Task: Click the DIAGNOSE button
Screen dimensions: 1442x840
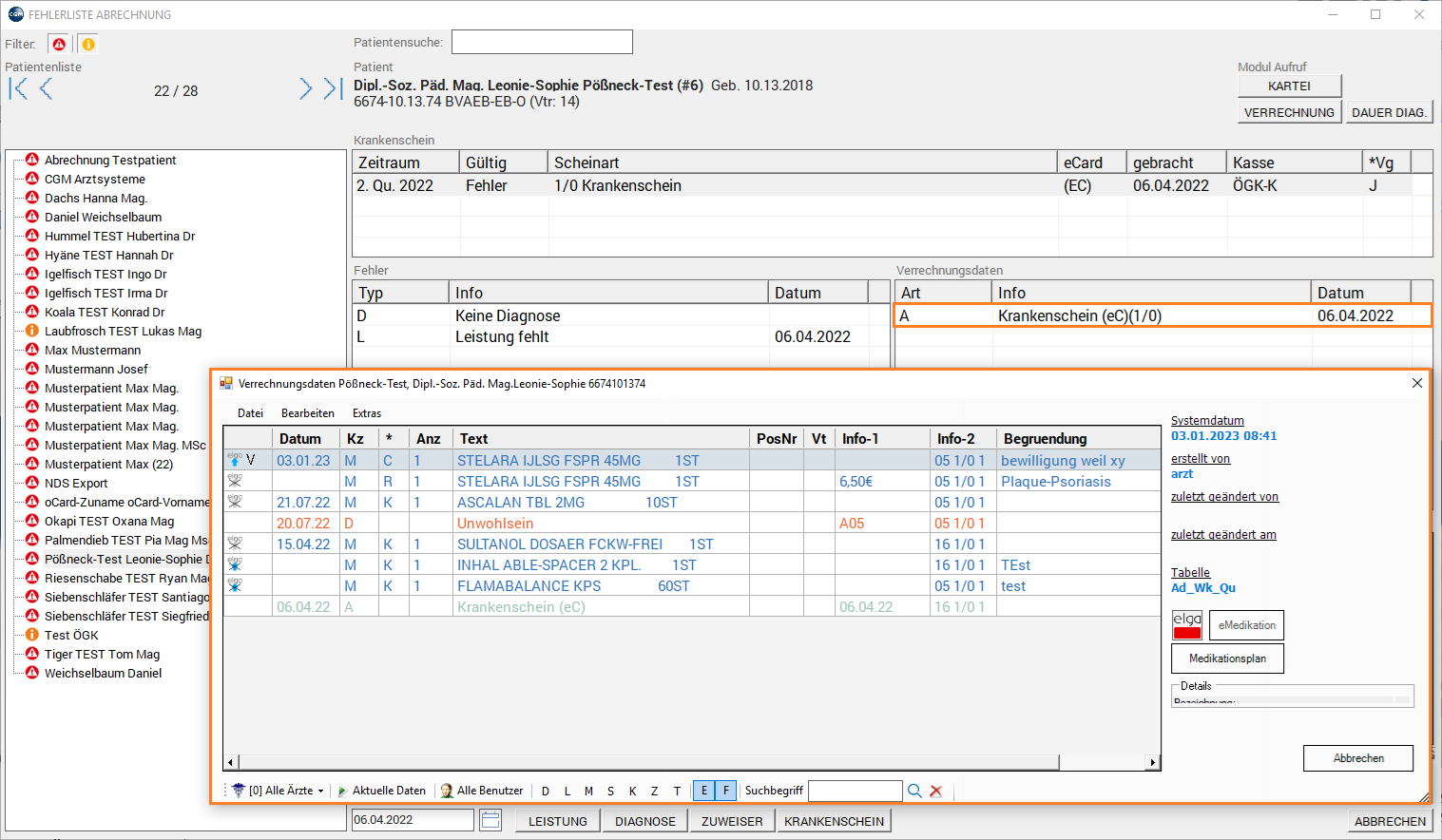Action: coord(645,821)
